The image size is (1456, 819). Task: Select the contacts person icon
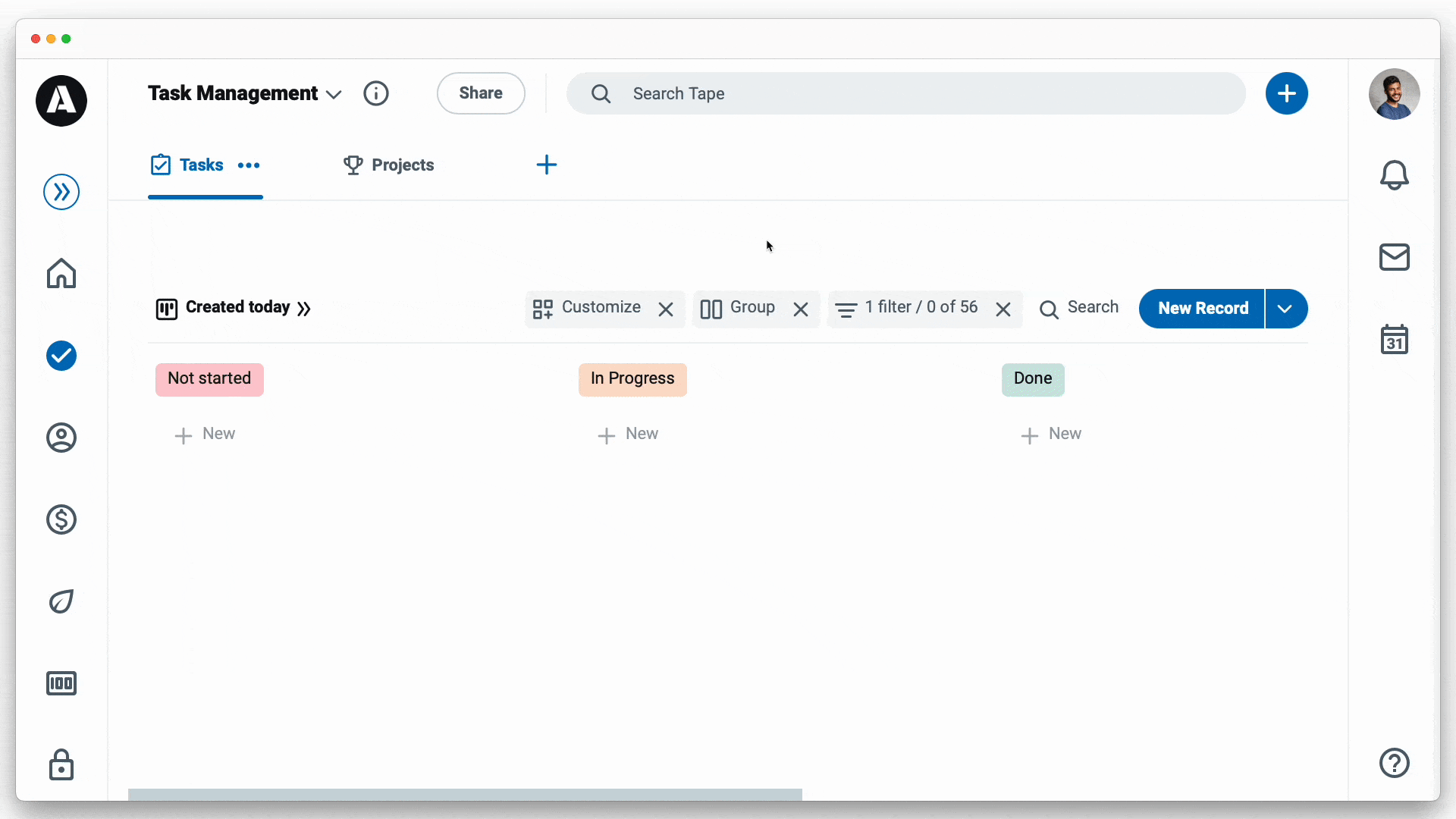coord(61,437)
